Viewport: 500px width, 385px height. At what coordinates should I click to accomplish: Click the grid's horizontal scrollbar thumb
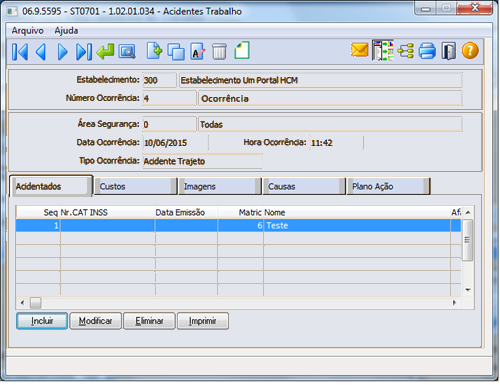35,303
